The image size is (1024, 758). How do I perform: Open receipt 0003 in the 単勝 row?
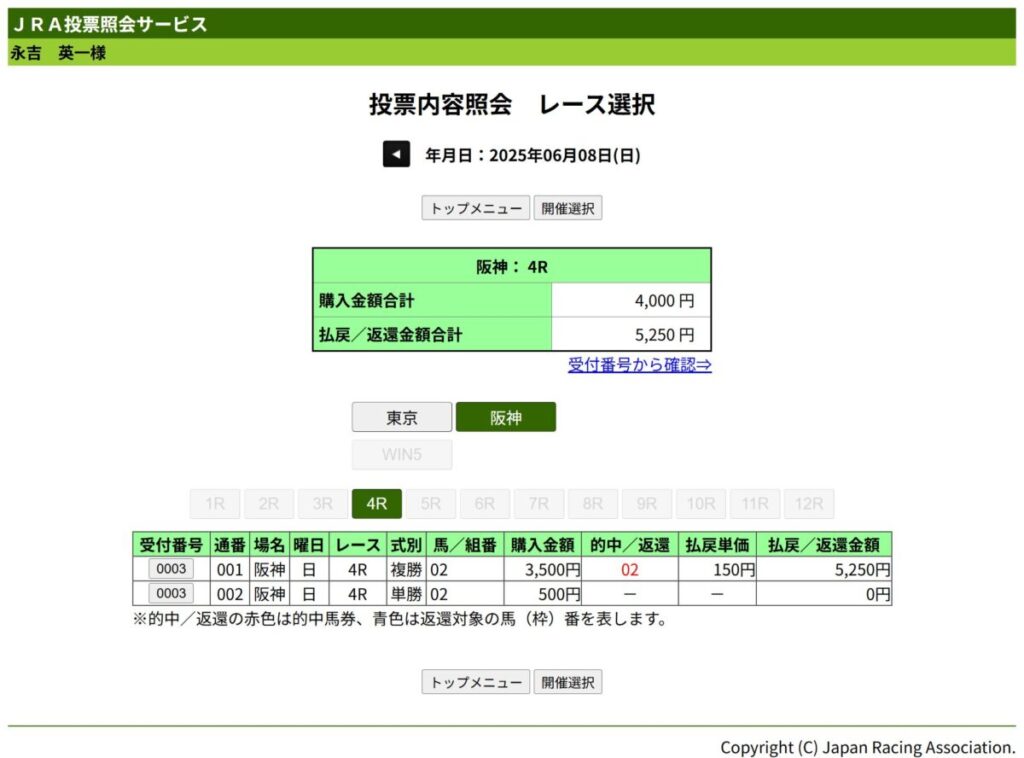[171, 593]
